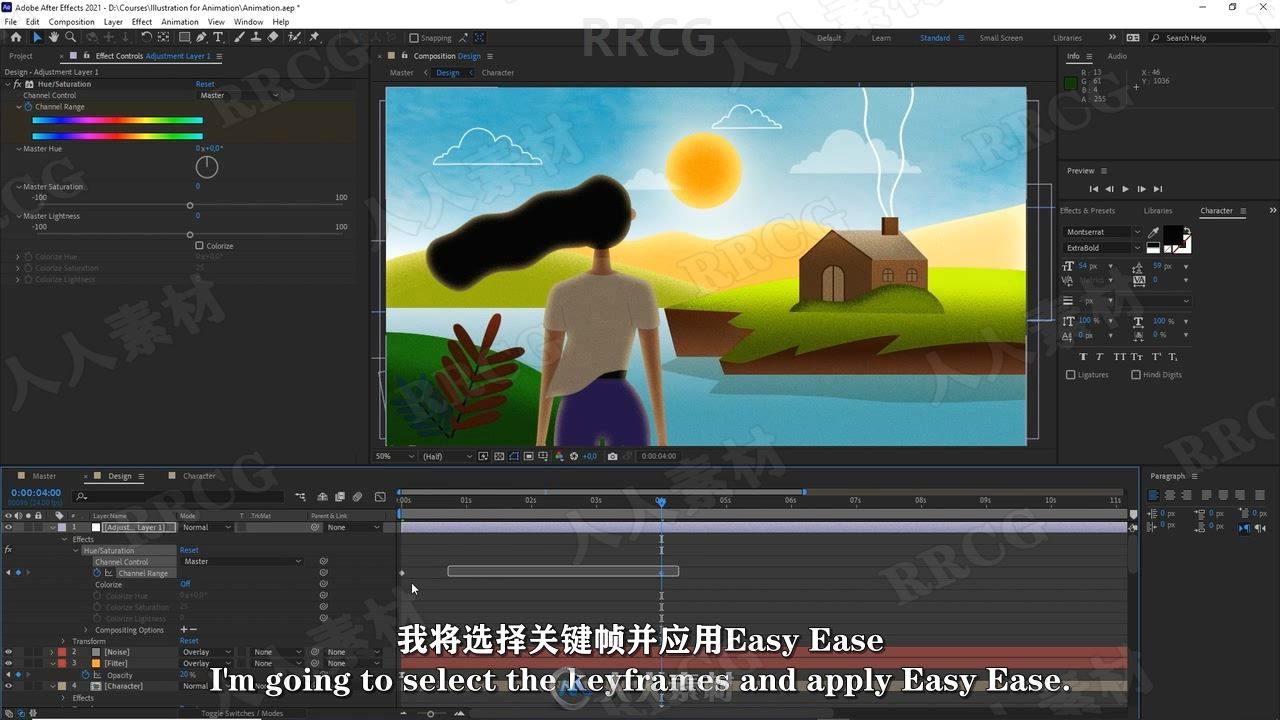Jump to last frame in Preview

point(1158,189)
